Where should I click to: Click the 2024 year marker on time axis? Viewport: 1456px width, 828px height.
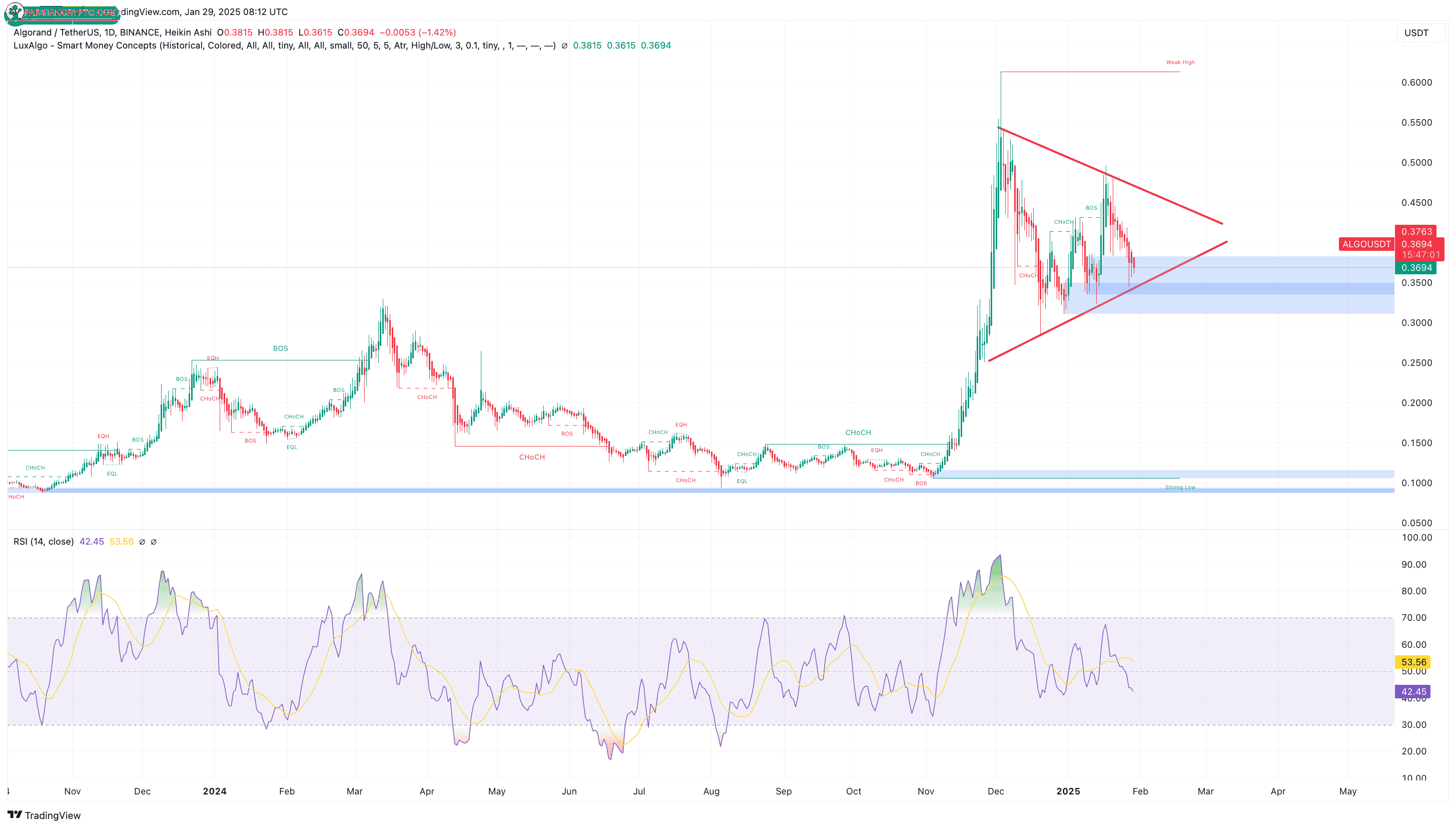pyautogui.click(x=214, y=791)
